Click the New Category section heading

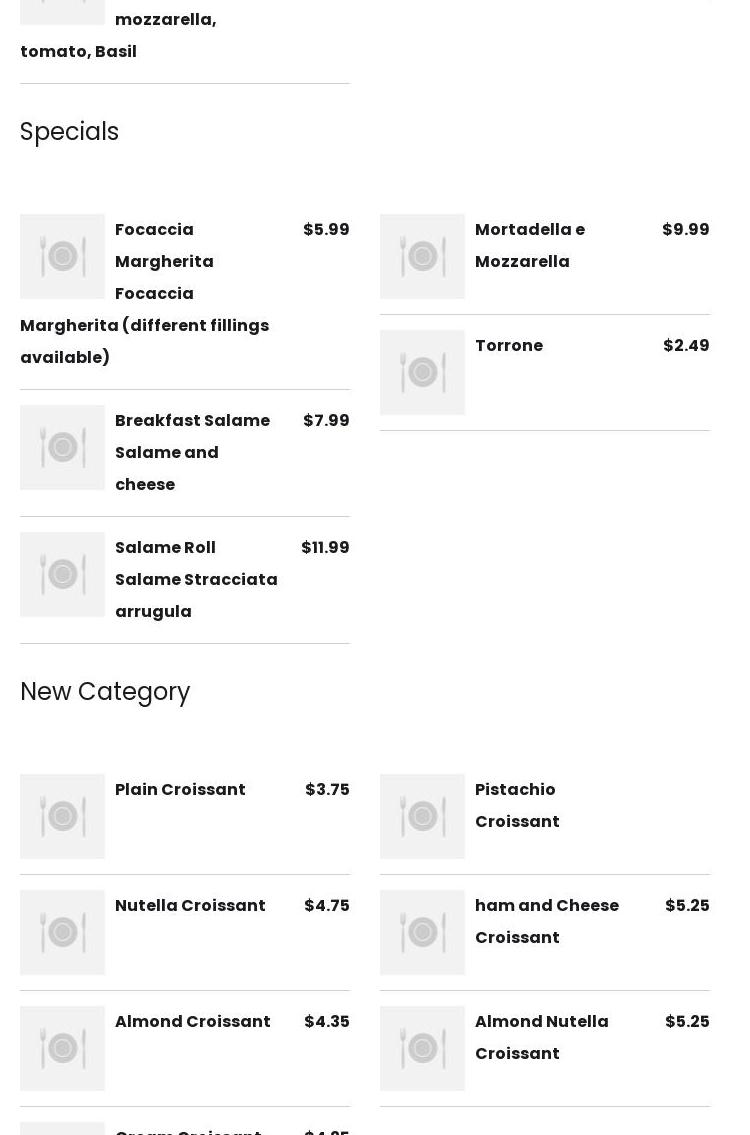pos(105,692)
